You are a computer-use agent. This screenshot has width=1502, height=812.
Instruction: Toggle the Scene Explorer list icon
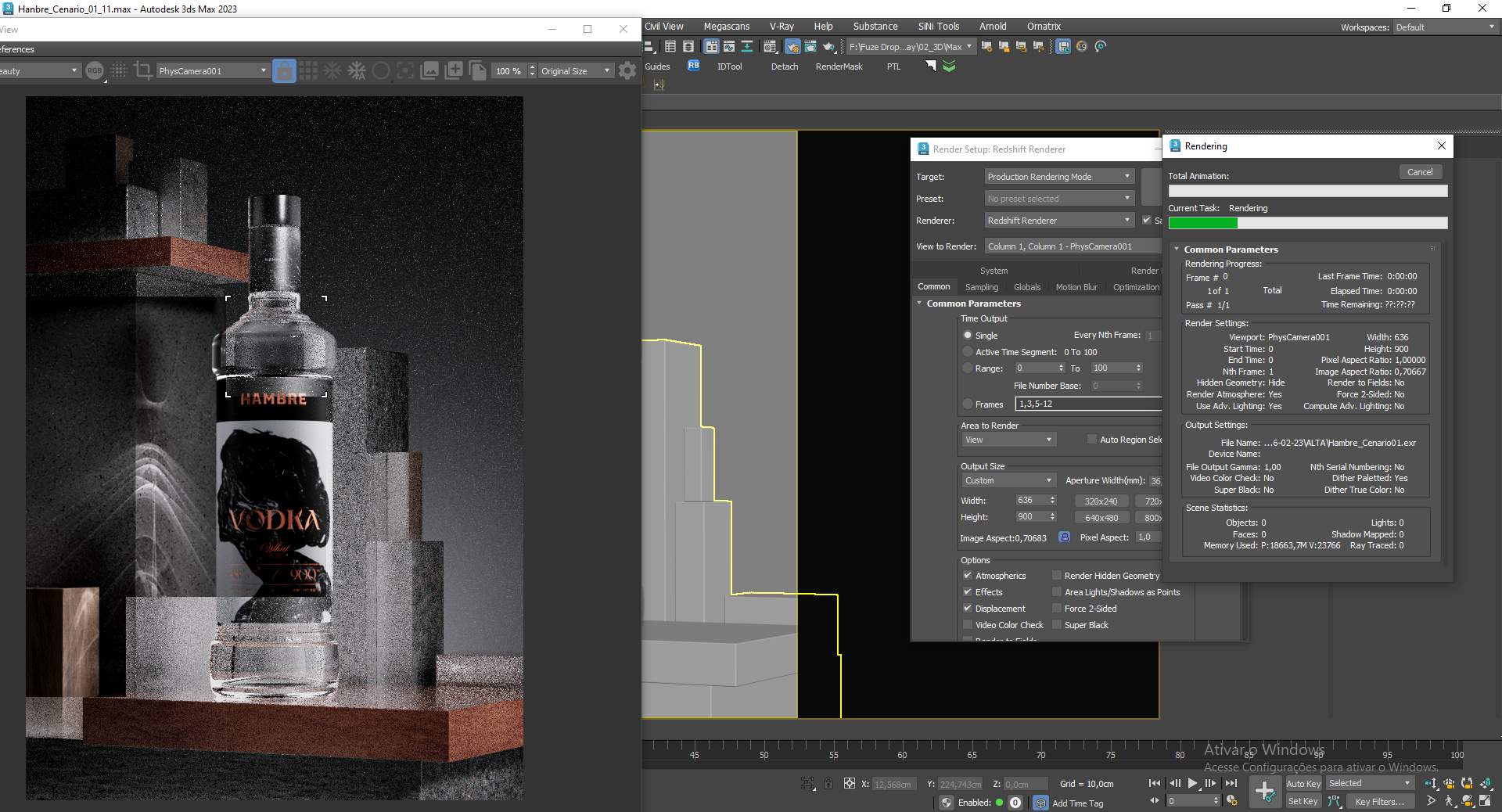670,47
